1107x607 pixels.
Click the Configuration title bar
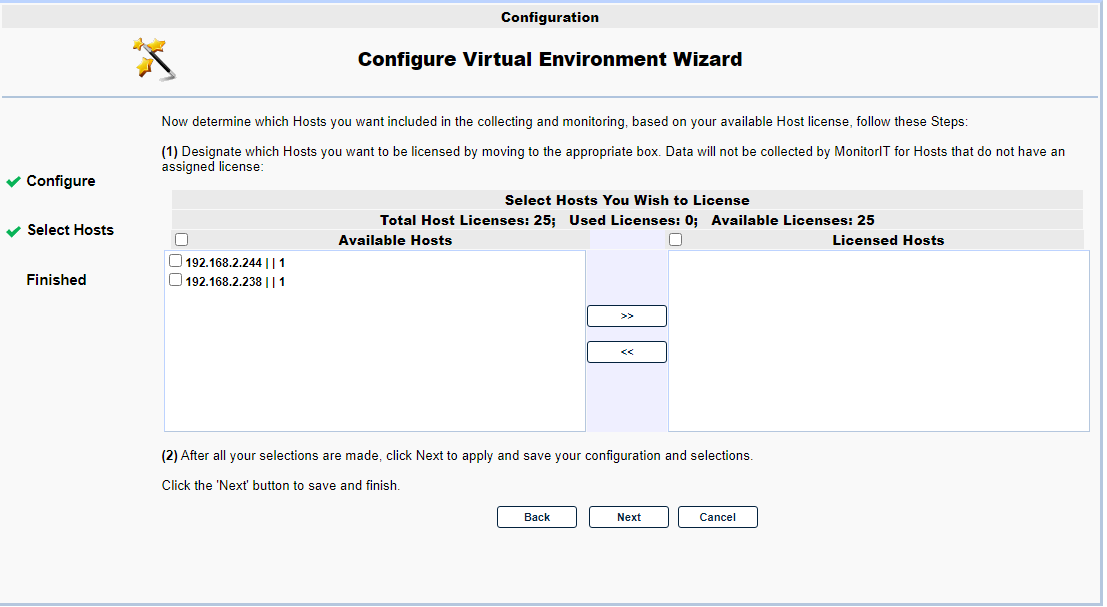pyautogui.click(x=550, y=17)
